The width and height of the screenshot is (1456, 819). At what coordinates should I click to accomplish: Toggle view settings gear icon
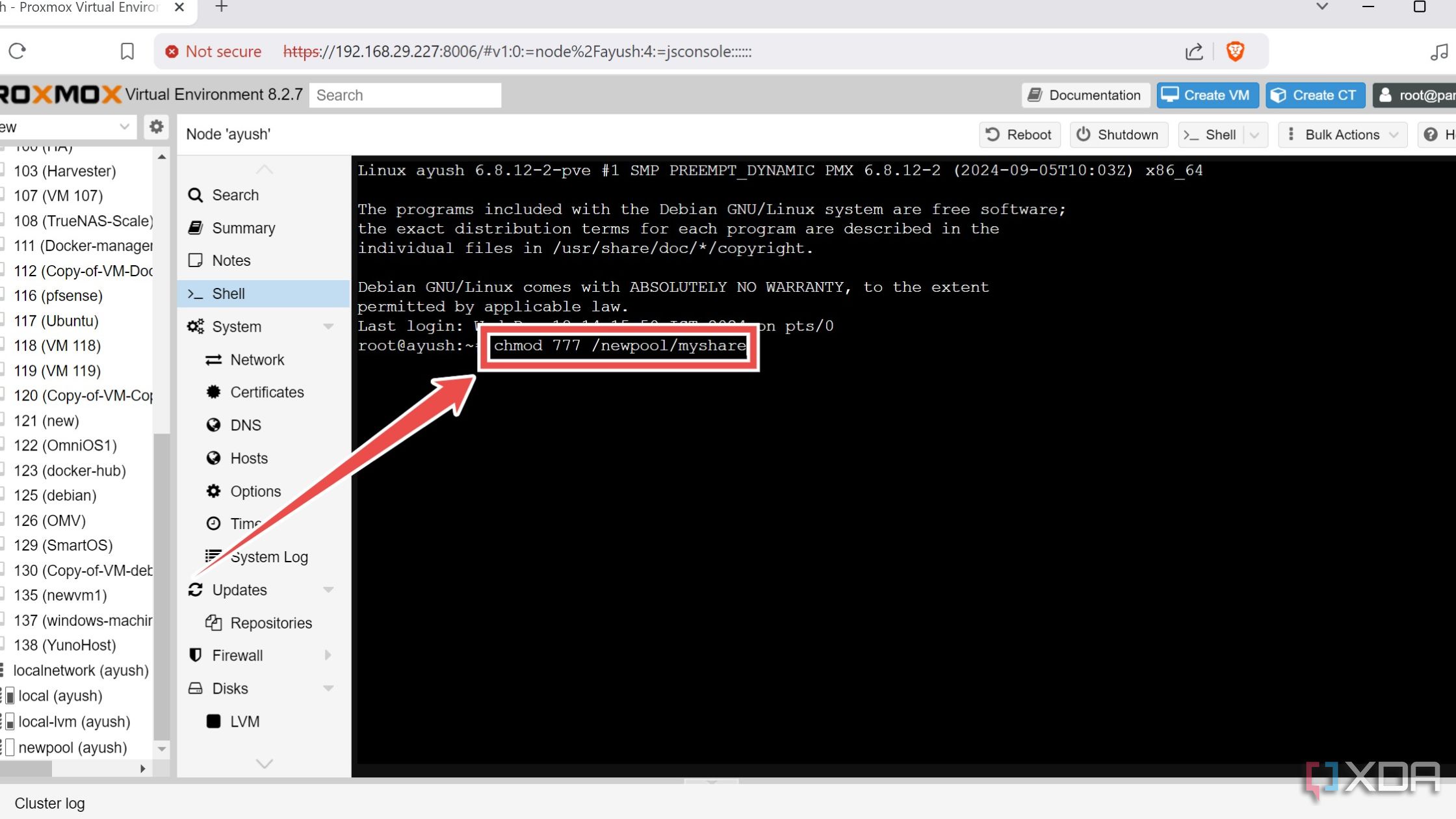coord(155,126)
